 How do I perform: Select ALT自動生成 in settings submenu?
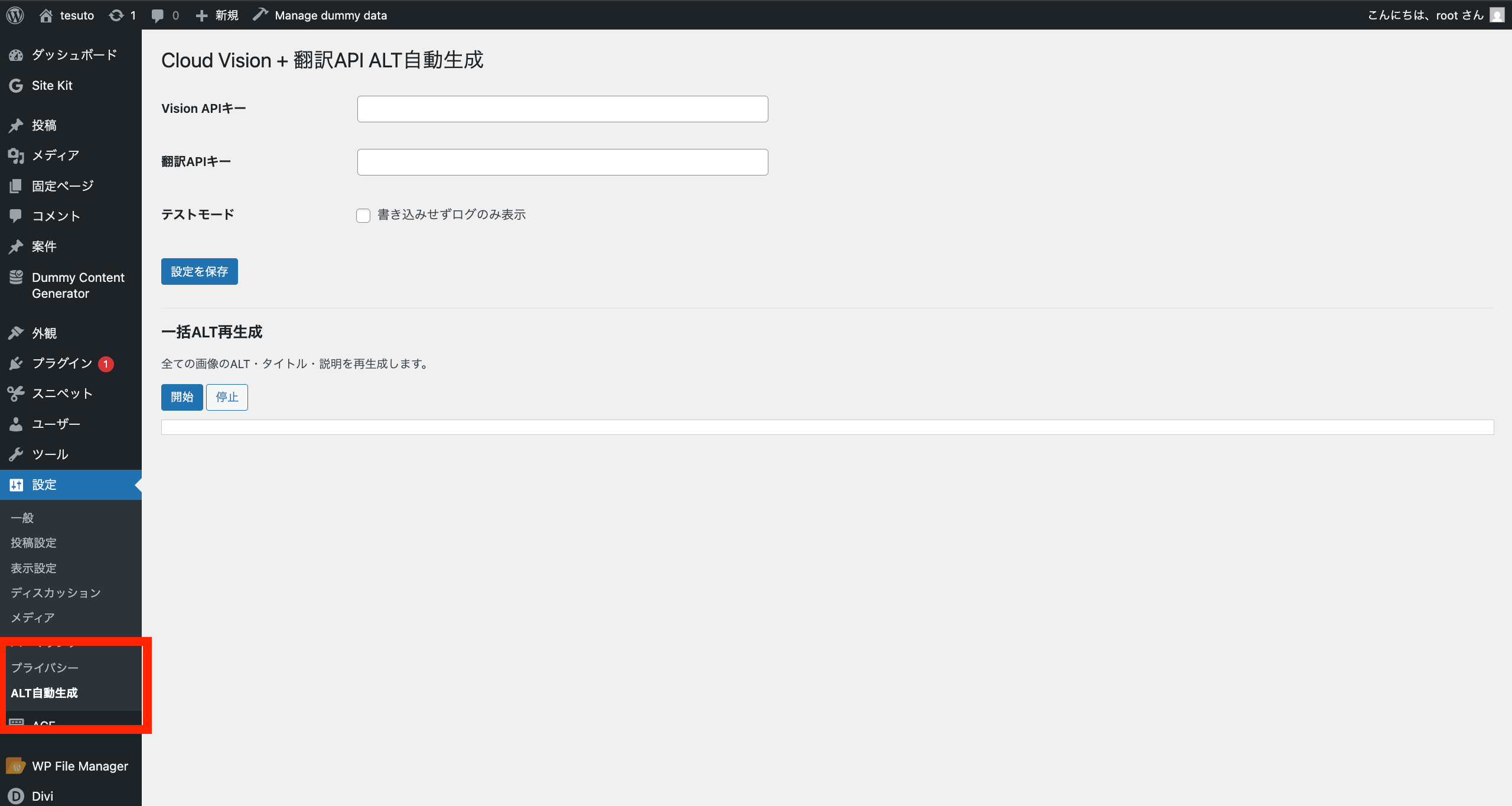coord(44,693)
